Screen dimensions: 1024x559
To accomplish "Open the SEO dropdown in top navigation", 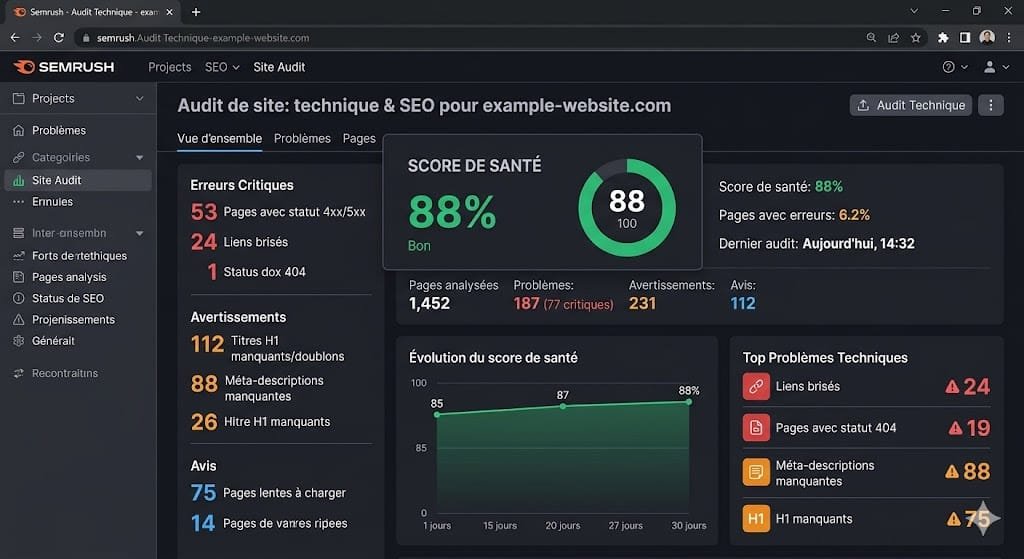I will (222, 67).
